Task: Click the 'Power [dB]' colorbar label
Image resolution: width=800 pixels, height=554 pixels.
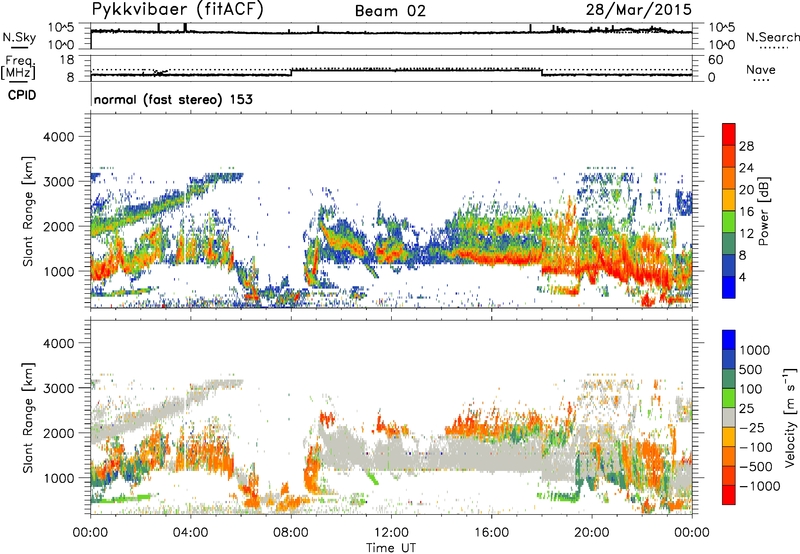Action: tap(764, 211)
